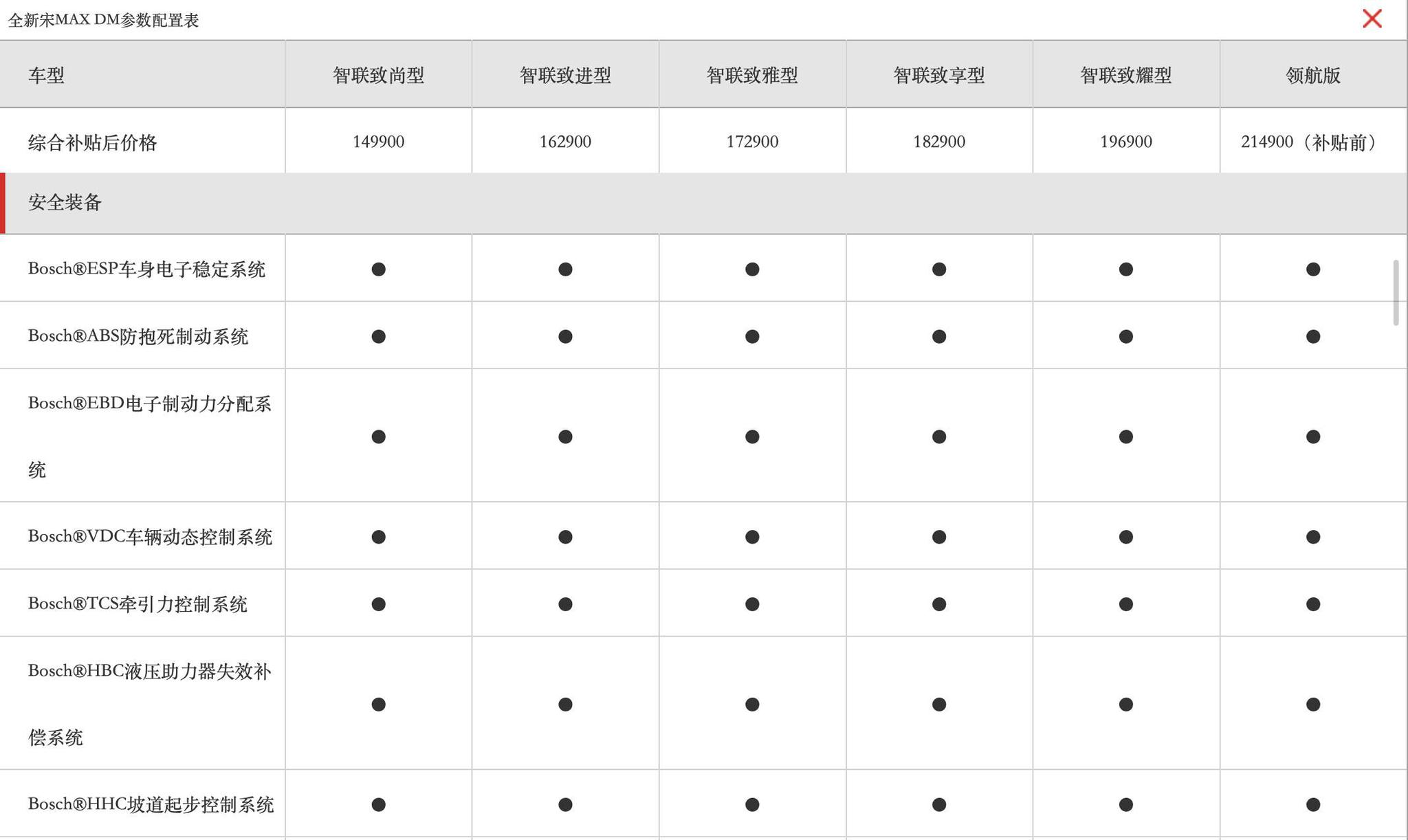Click the price 172900

752,142
